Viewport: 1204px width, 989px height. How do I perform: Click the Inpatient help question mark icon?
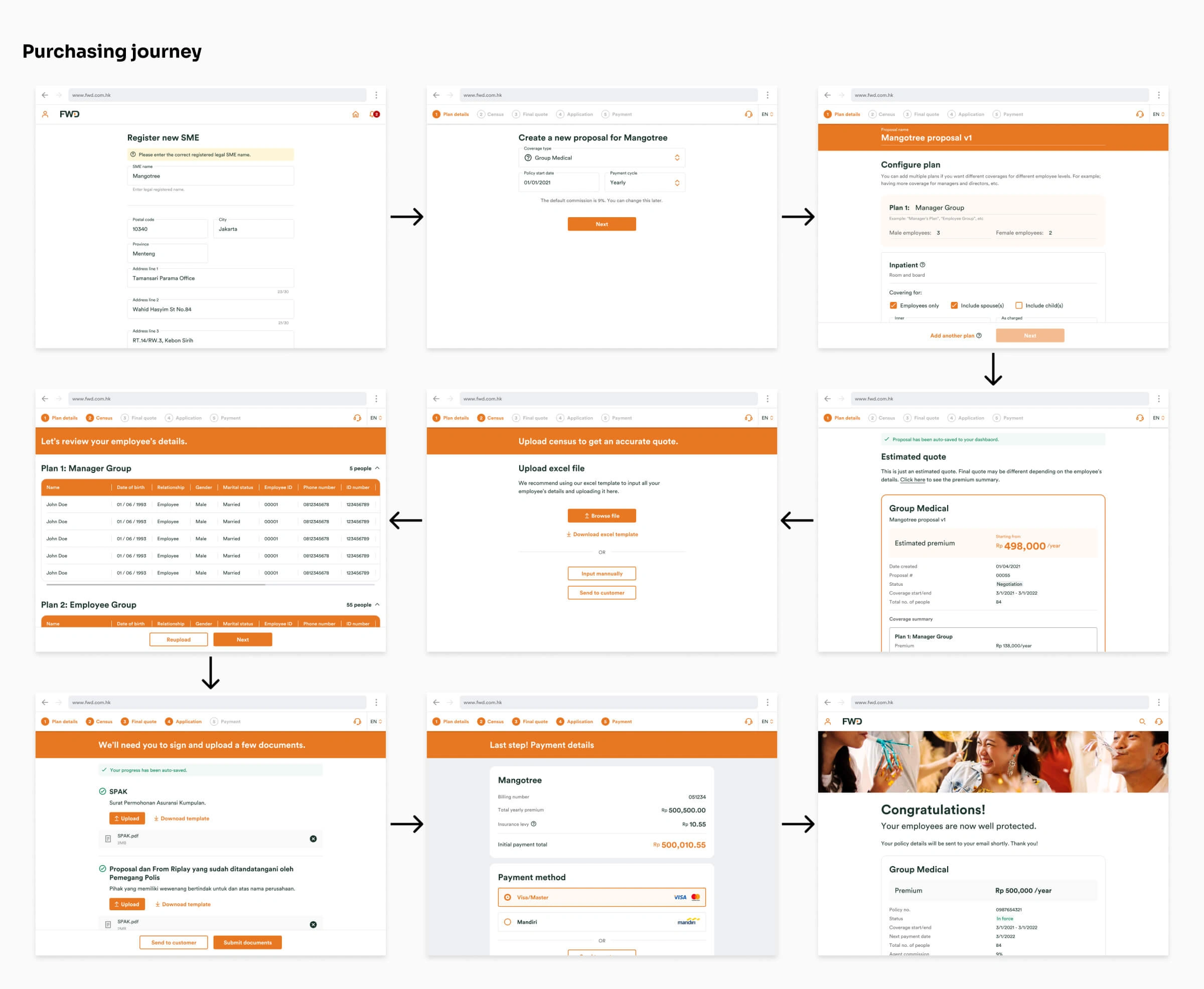923,265
